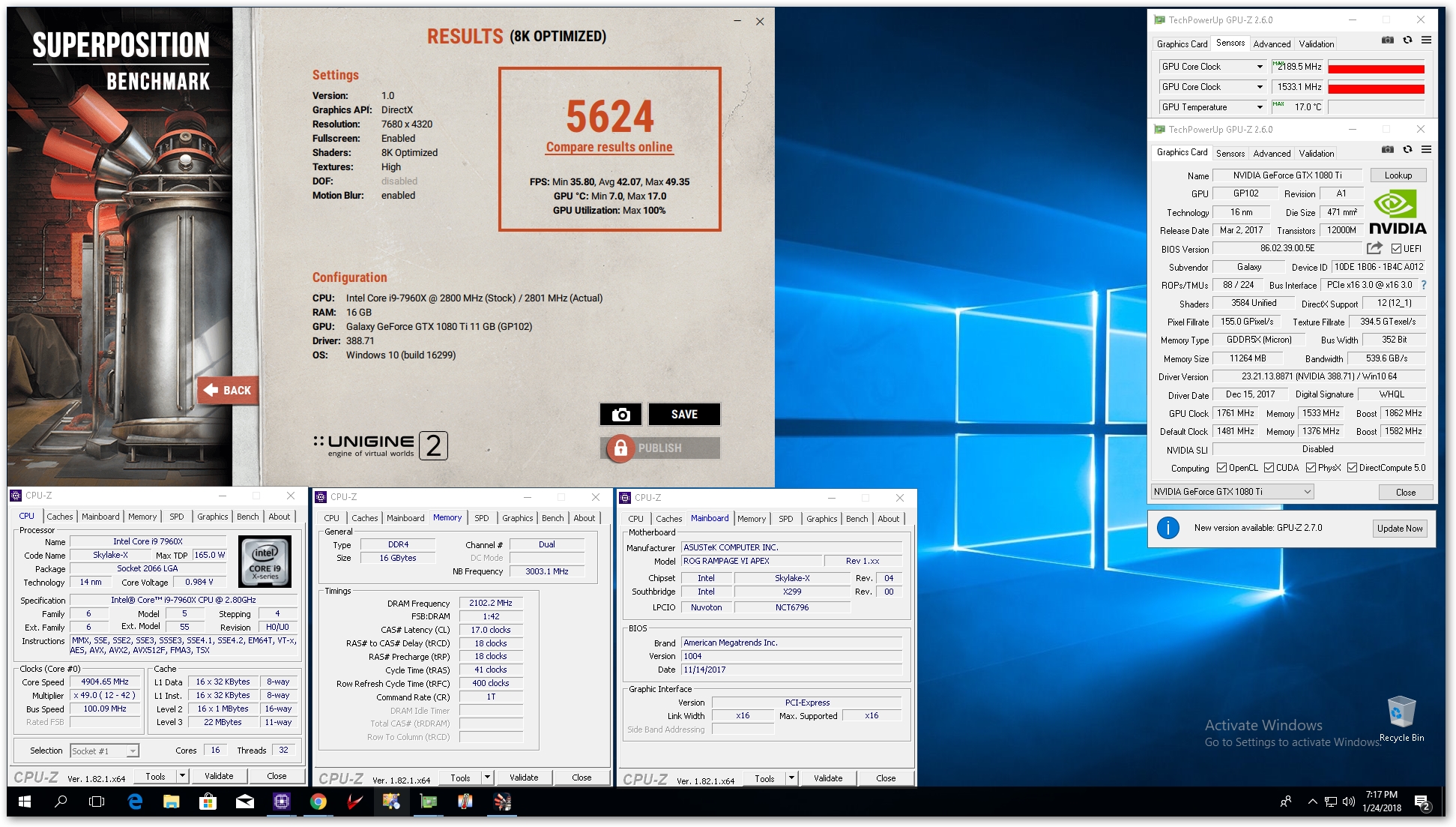Open hamburger menu in upper GPU-Z Sensors window
The image size is (1456, 827).
pyautogui.click(x=1426, y=40)
